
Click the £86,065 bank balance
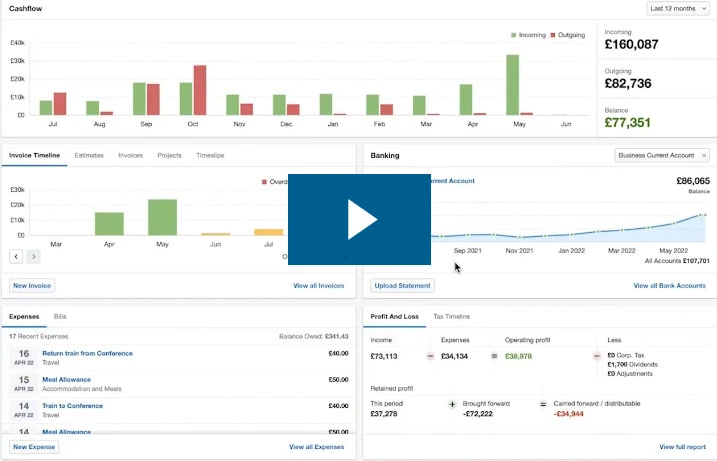[x=693, y=181]
